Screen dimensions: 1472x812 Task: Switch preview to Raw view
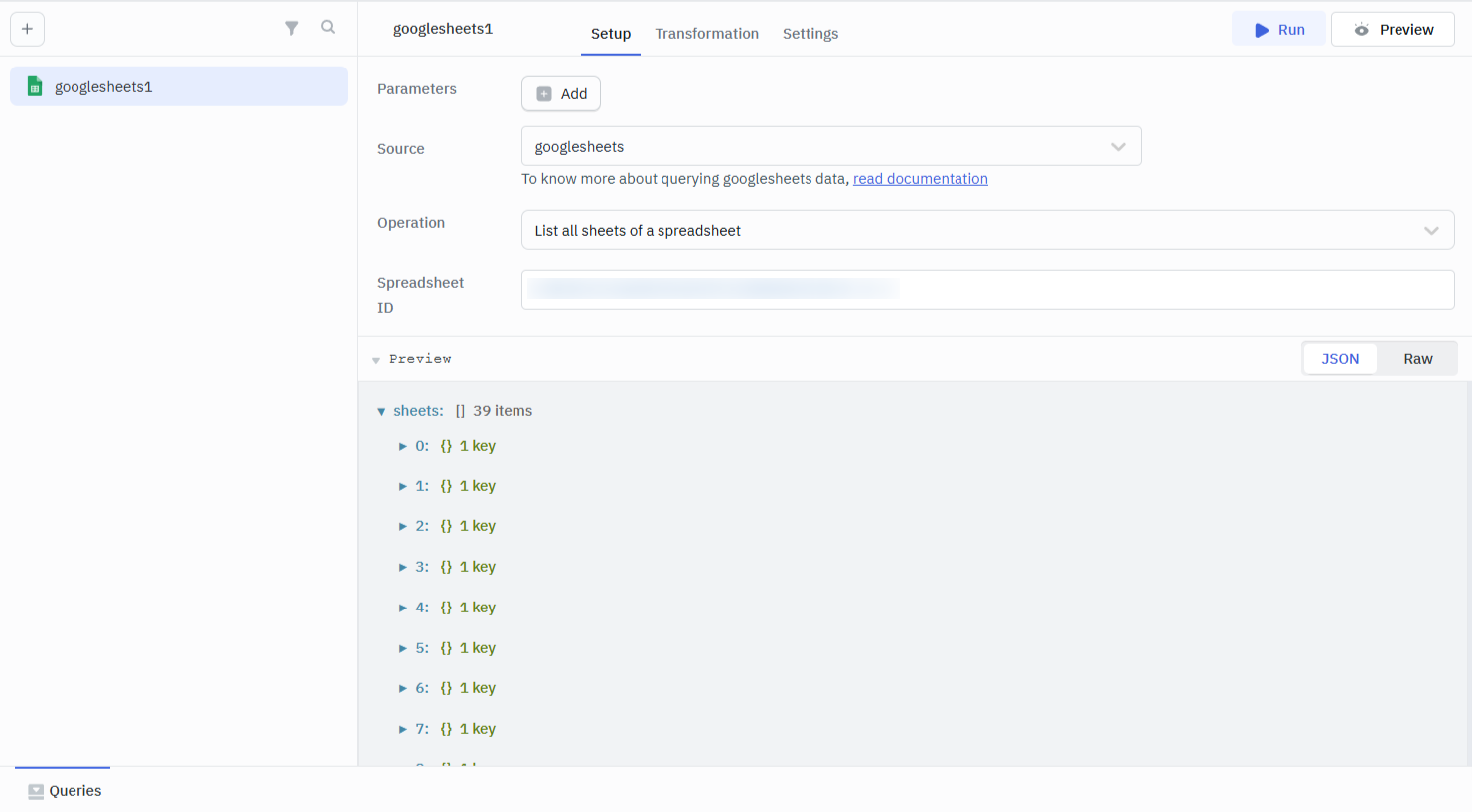coord(1417,359)
